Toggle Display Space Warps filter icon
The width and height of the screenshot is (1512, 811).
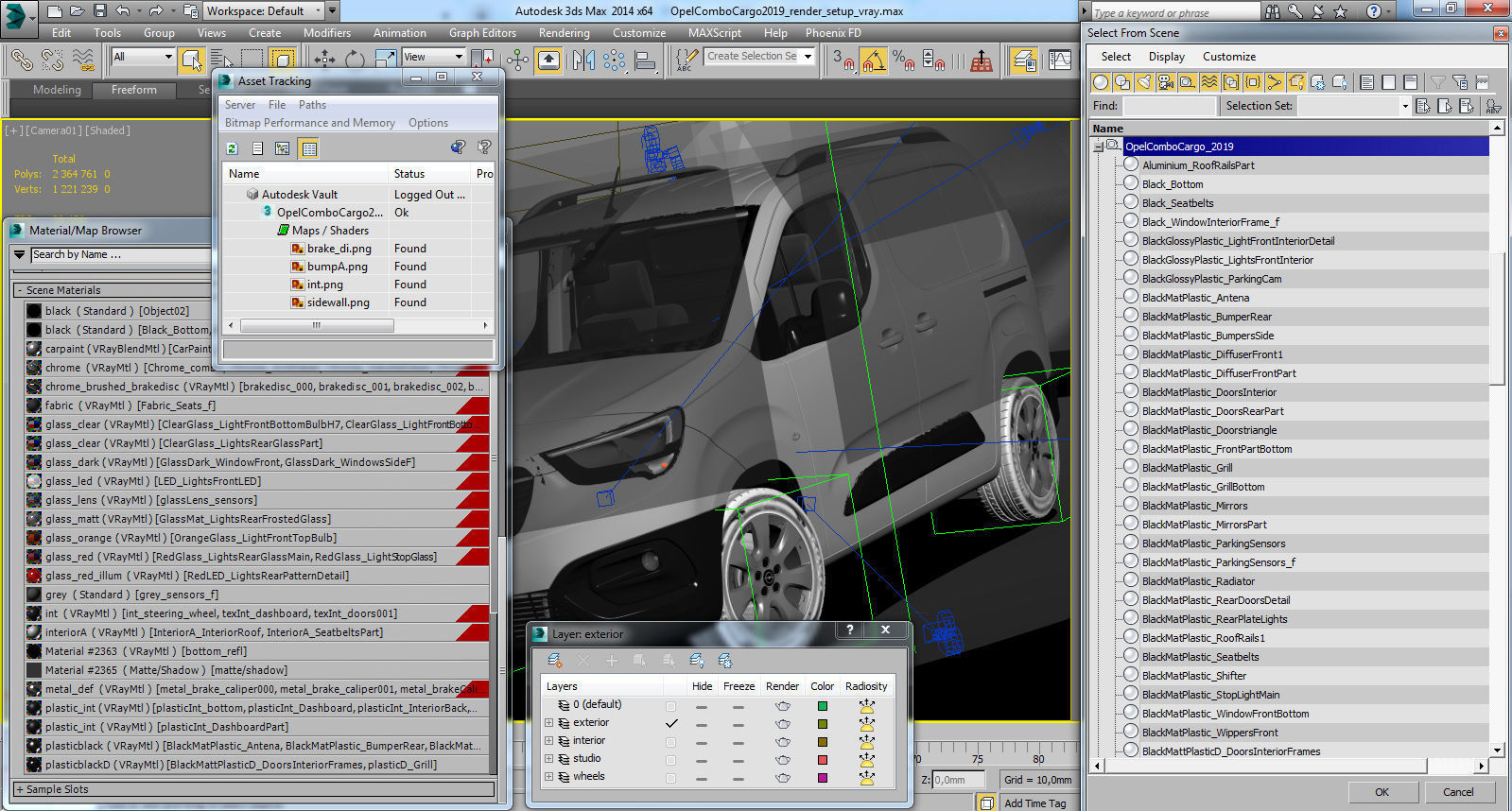pyautogui.click(x=1209, y=82)
